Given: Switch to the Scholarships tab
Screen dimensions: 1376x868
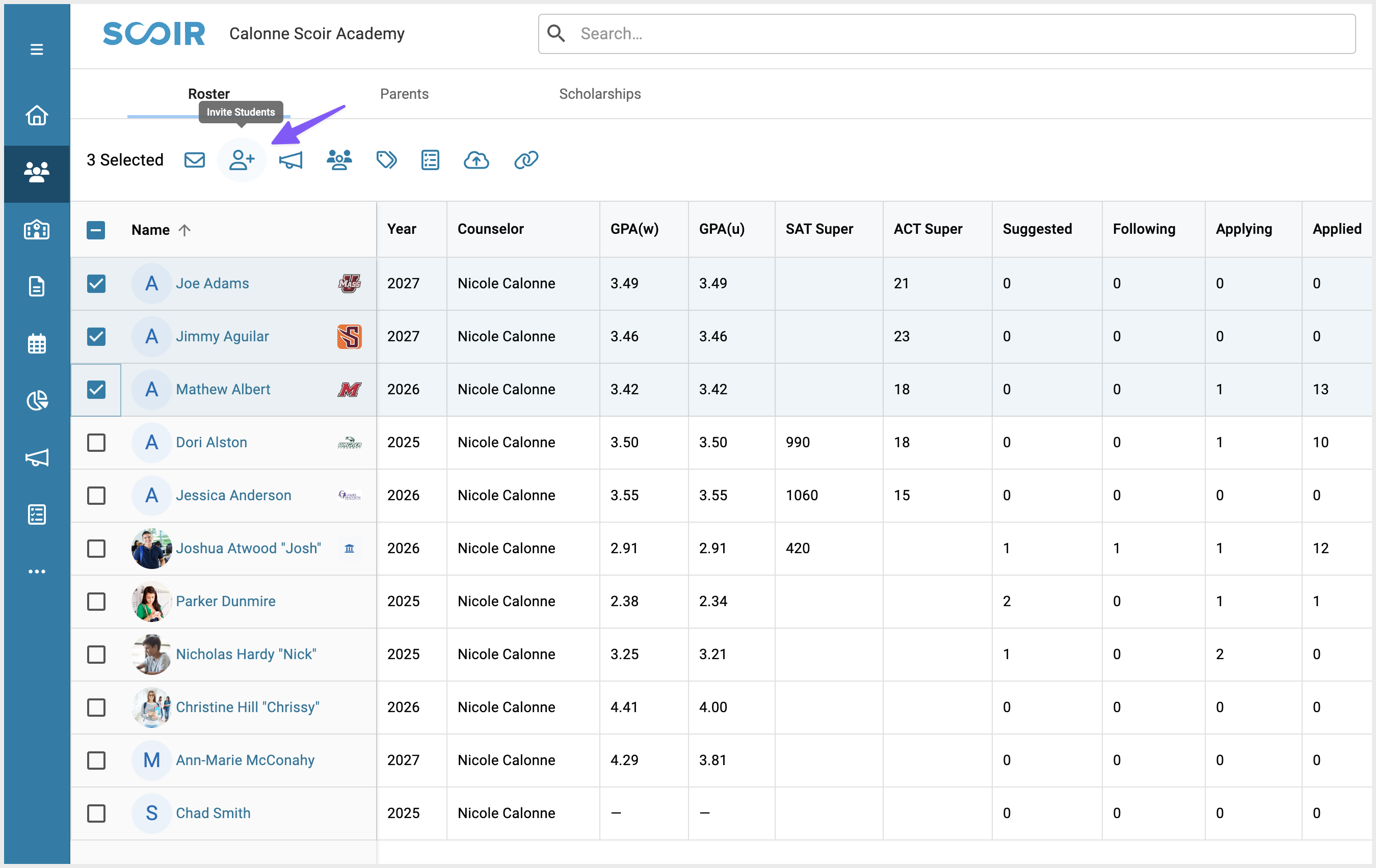Looking at the screenshot, I should (x=599, y=94).
